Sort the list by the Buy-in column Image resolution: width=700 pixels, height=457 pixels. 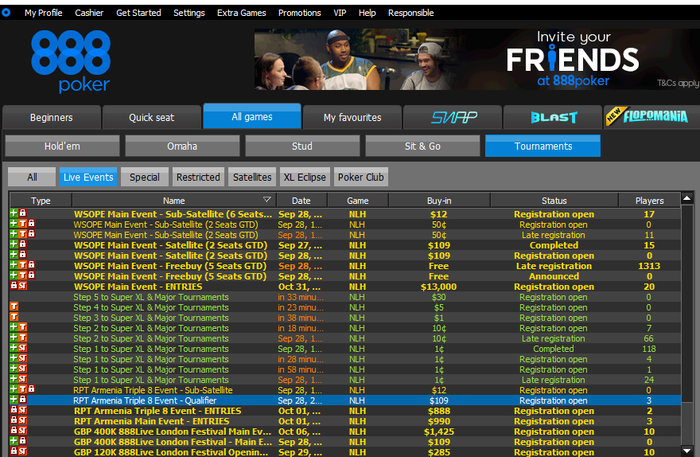[439, 200]
